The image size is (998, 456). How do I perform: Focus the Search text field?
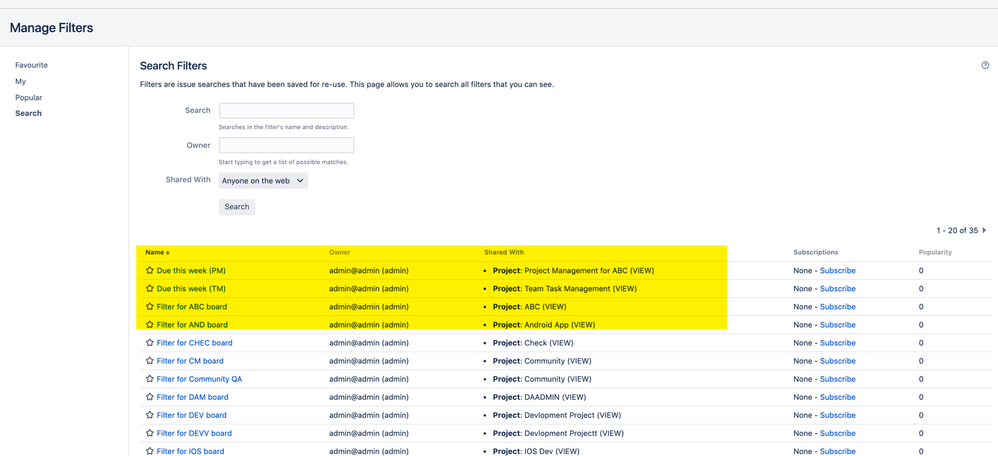[286, 111]
